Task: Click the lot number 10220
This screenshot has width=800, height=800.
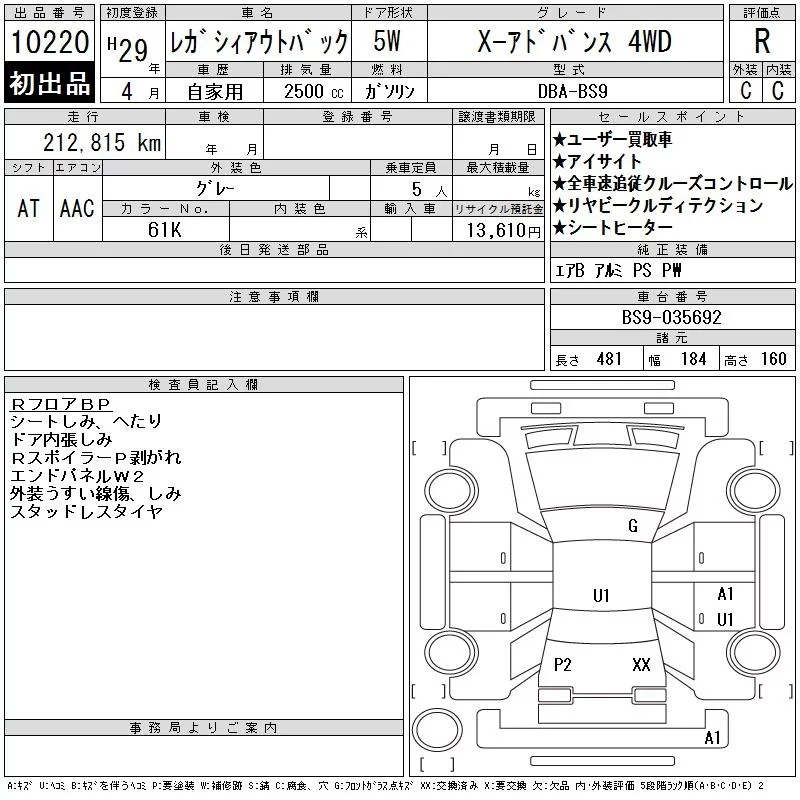Action: click(49, 42)
